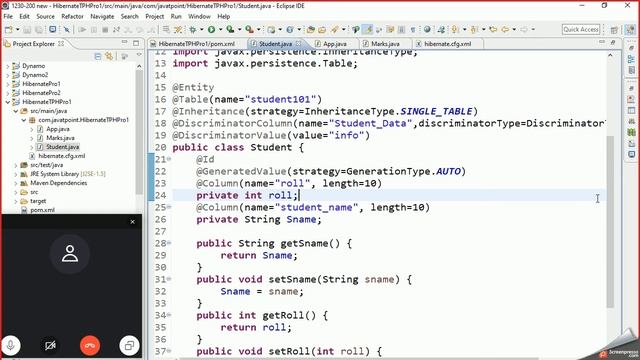Click the Skip All Breakpoints icon
The image size is (640, 360).
click(67, 29)
